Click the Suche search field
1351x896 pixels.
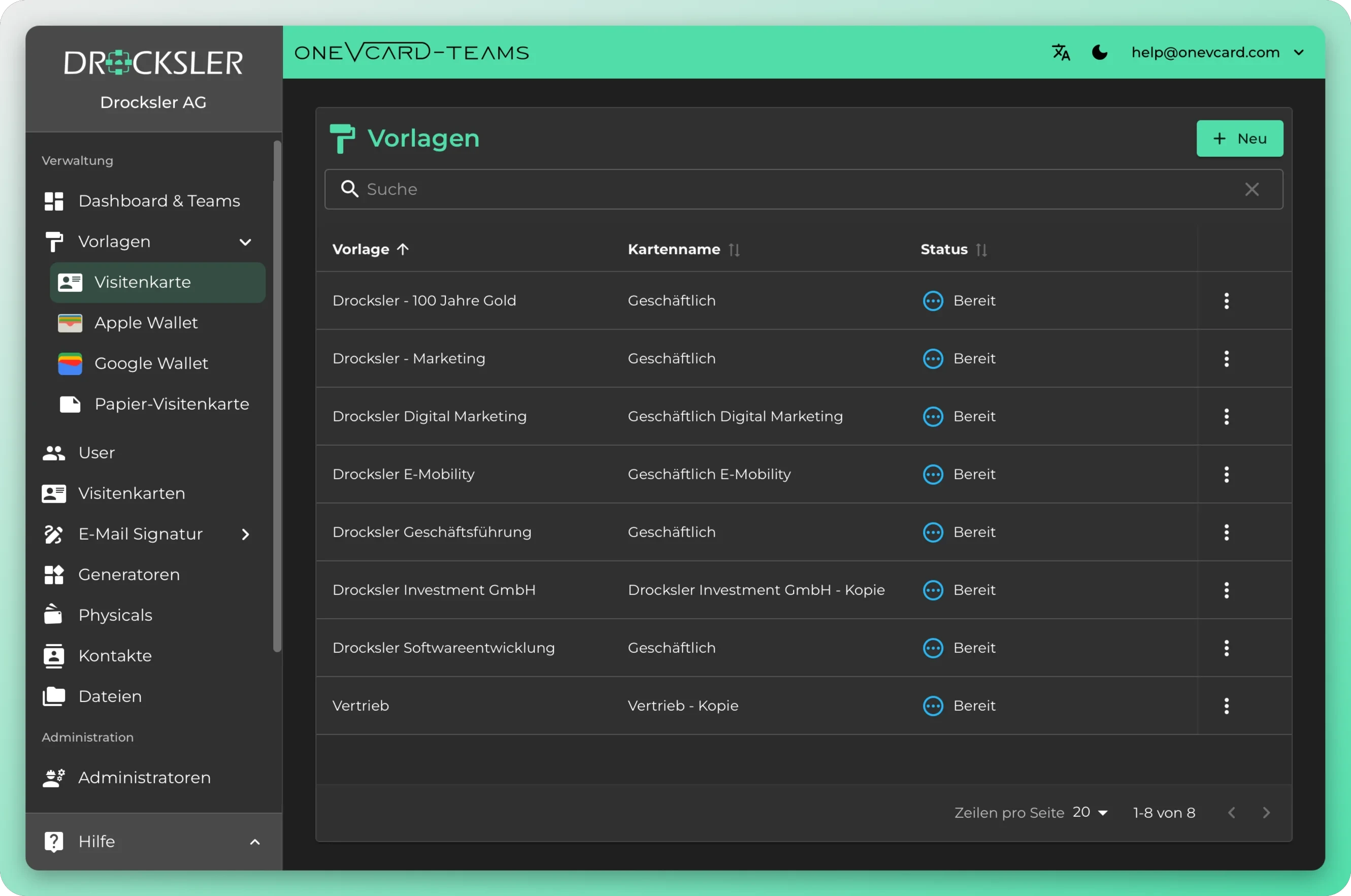pyautogui.click(x=804, y=189)
